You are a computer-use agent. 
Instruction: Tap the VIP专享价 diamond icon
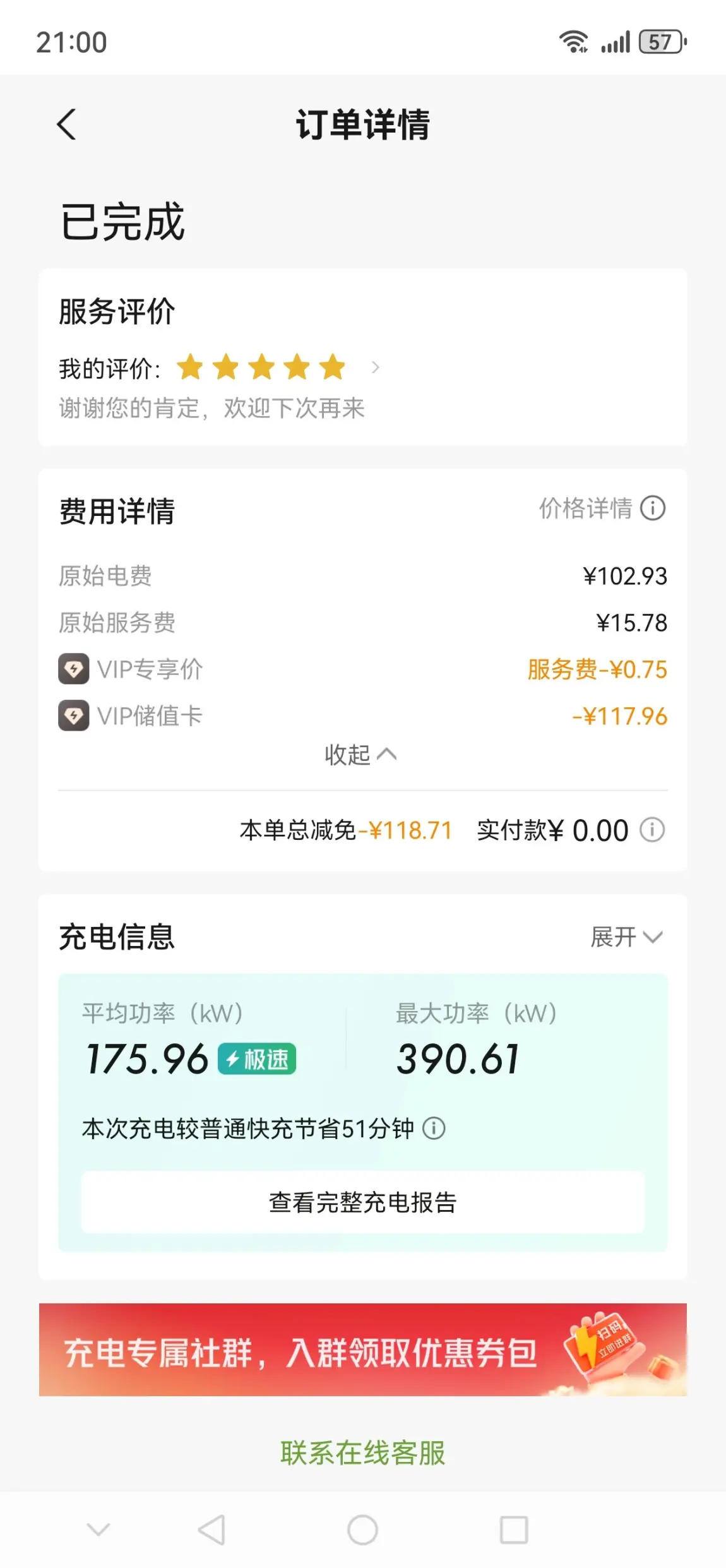[x=74, y=669]
